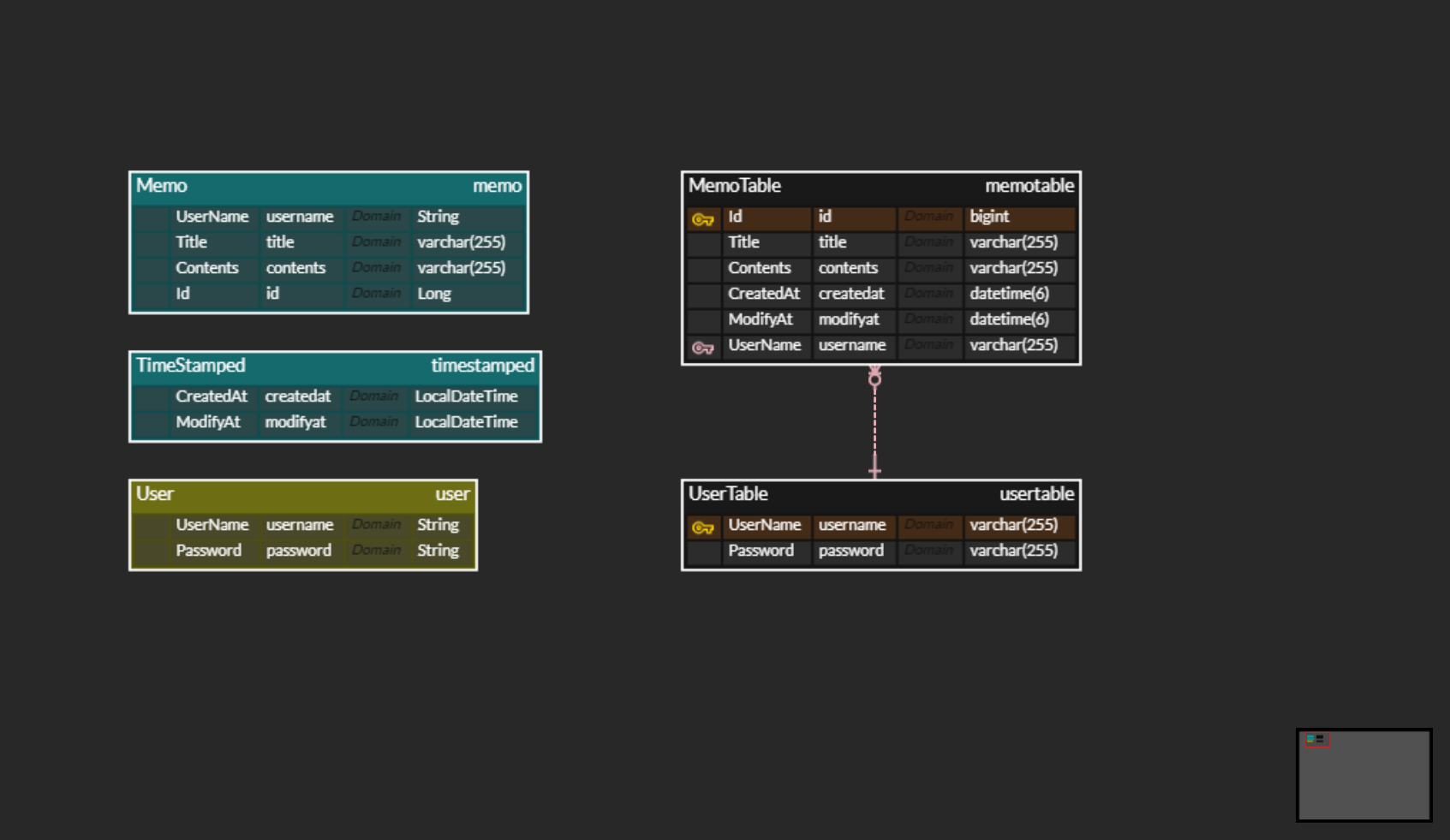Click the 'Long' data type cell
The image size is (1450, 840).
pos(434,294)
